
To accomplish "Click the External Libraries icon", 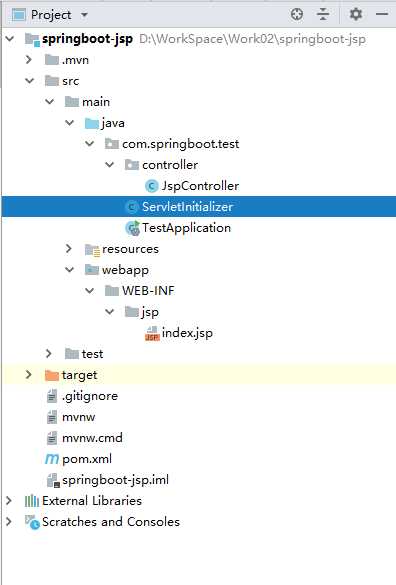I will [x=32, y=501].
